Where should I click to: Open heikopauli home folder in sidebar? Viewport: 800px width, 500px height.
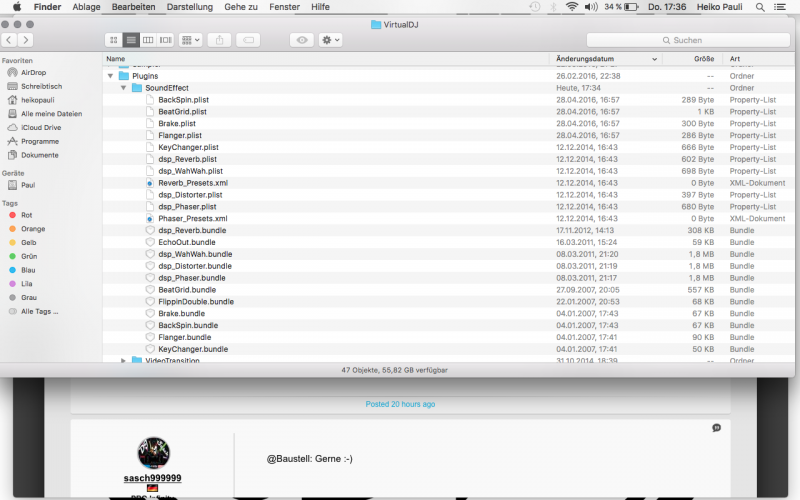37,100
